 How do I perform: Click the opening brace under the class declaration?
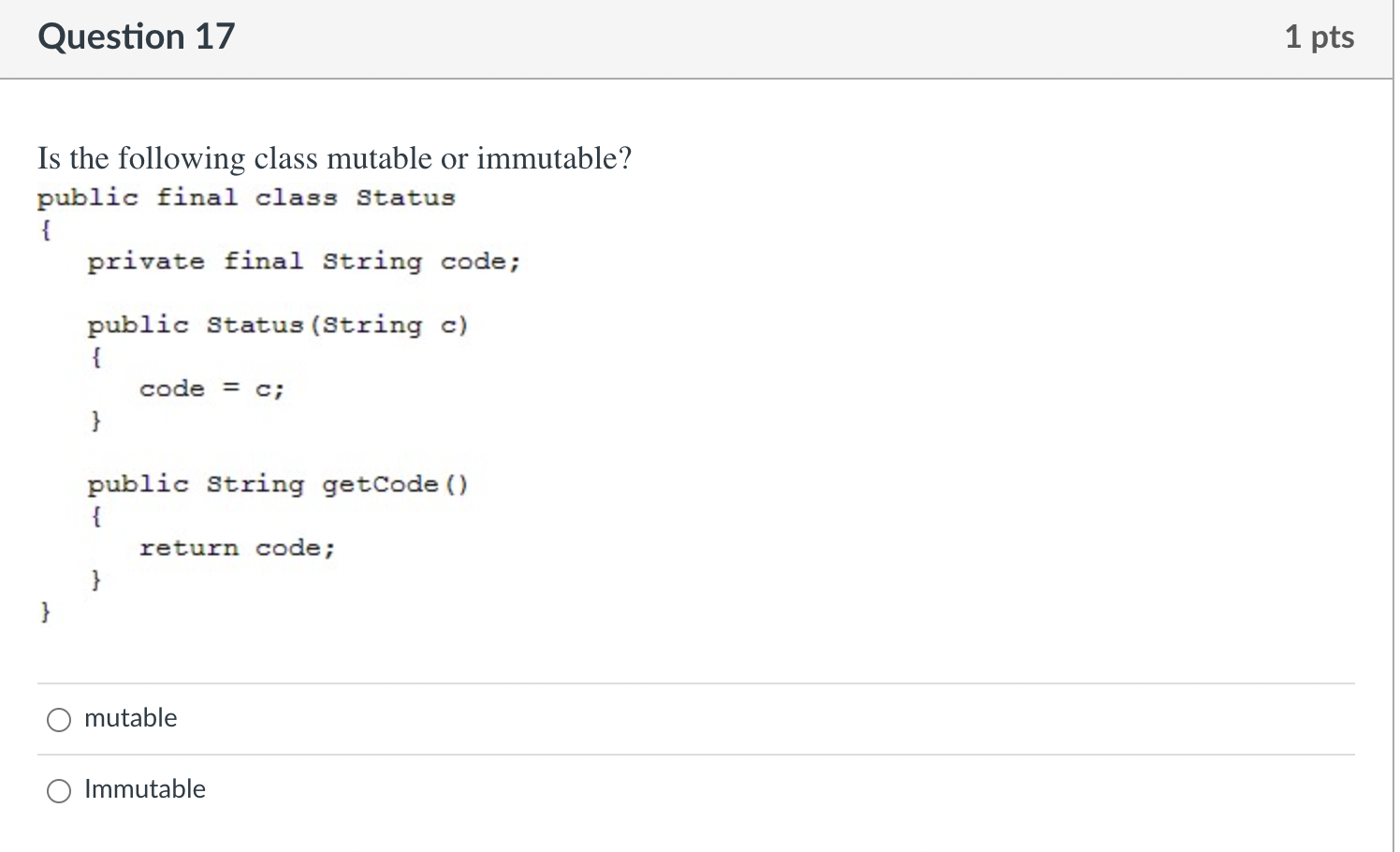[x=45, y=229]
